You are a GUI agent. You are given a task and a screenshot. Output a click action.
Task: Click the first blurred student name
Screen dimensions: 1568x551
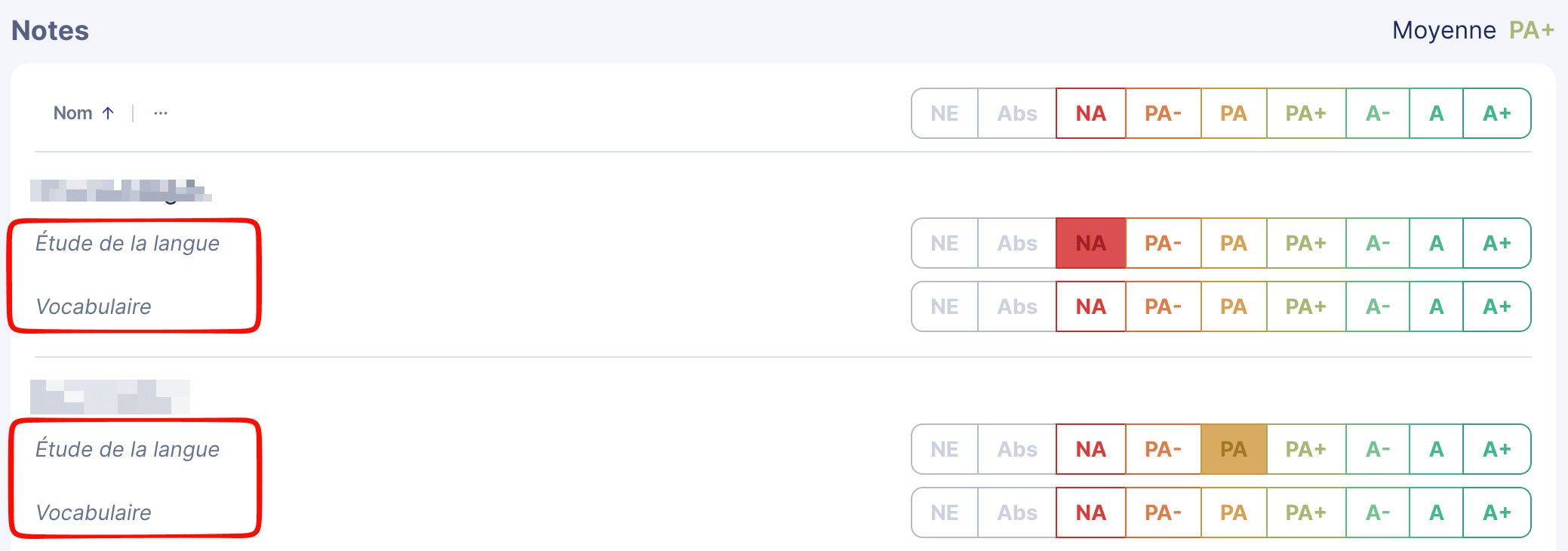(121, 191)
